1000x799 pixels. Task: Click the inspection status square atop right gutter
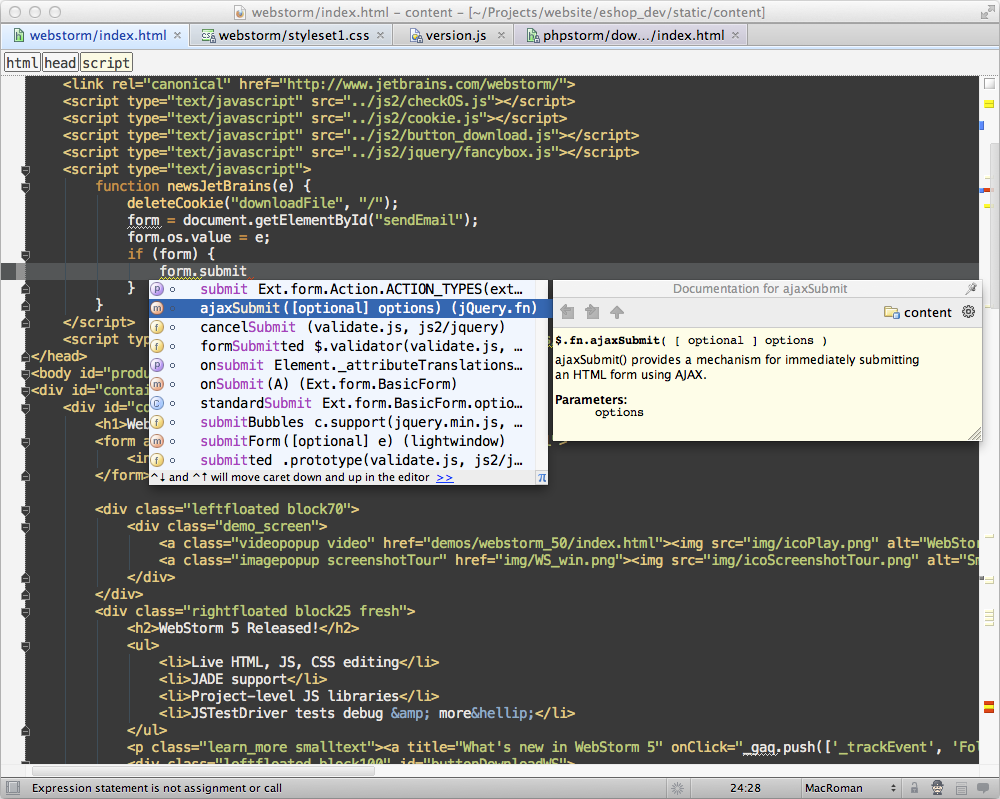pos(989,84)
